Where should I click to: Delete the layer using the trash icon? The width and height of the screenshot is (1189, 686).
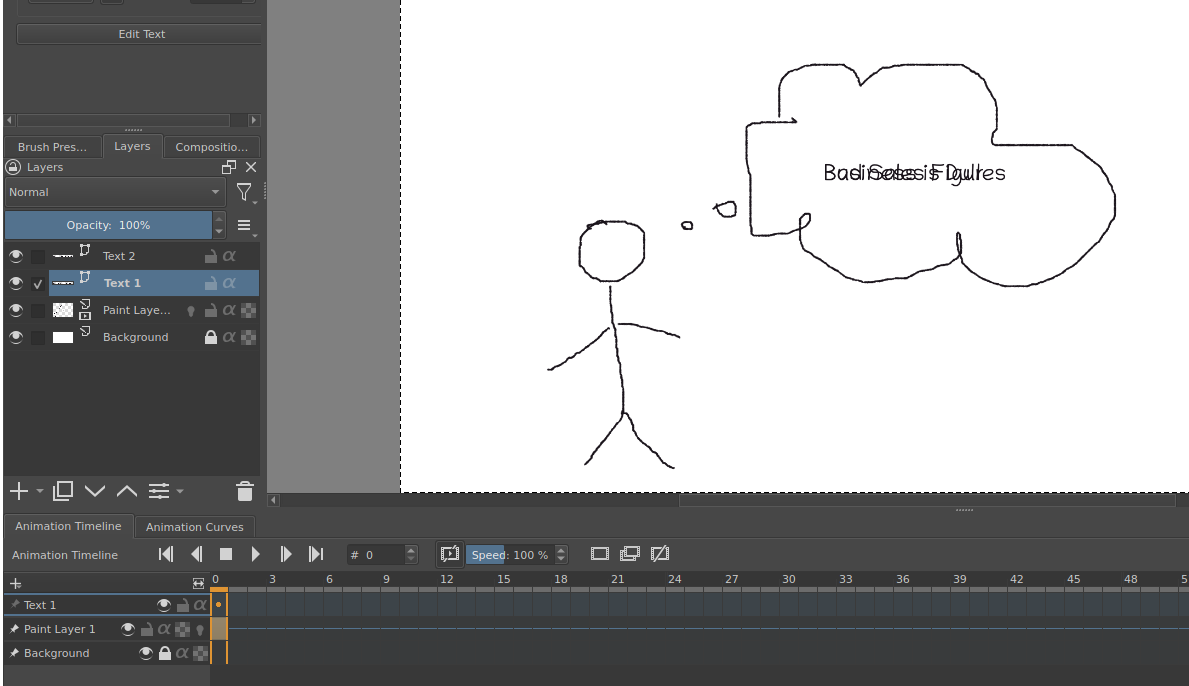[x=245, y=491]
